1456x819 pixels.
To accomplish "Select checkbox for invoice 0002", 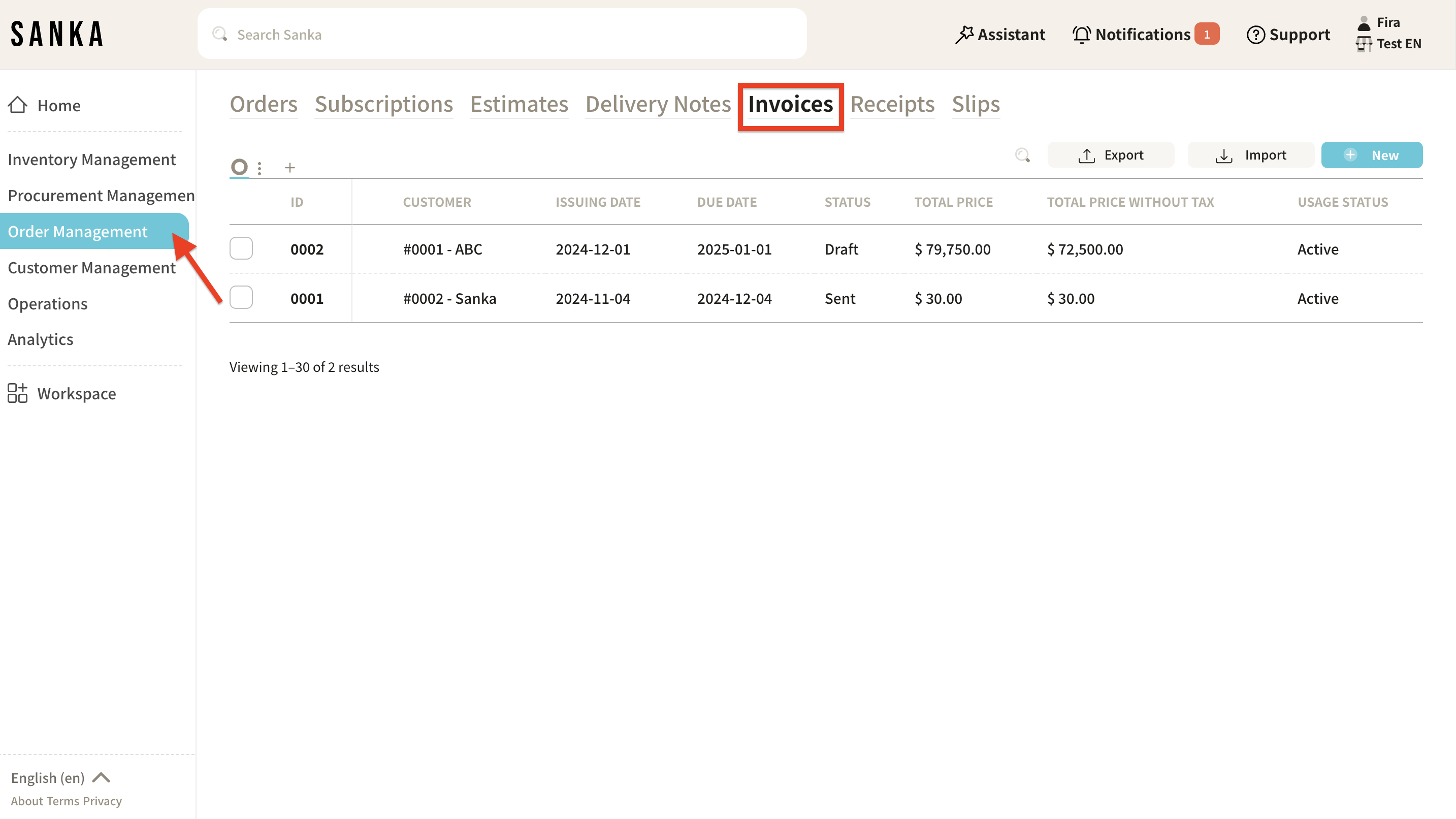I will tap(241, 249).
